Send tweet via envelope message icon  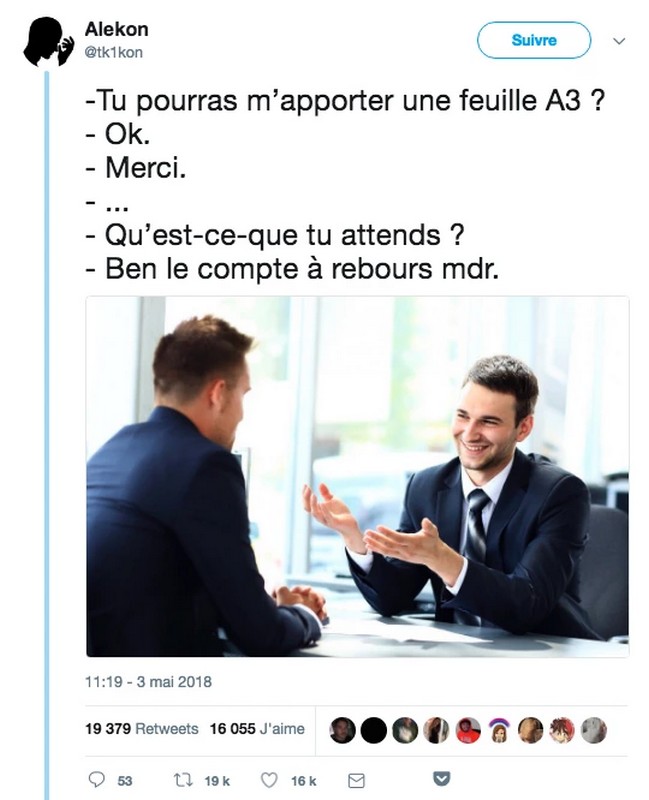tap(356, 781)
